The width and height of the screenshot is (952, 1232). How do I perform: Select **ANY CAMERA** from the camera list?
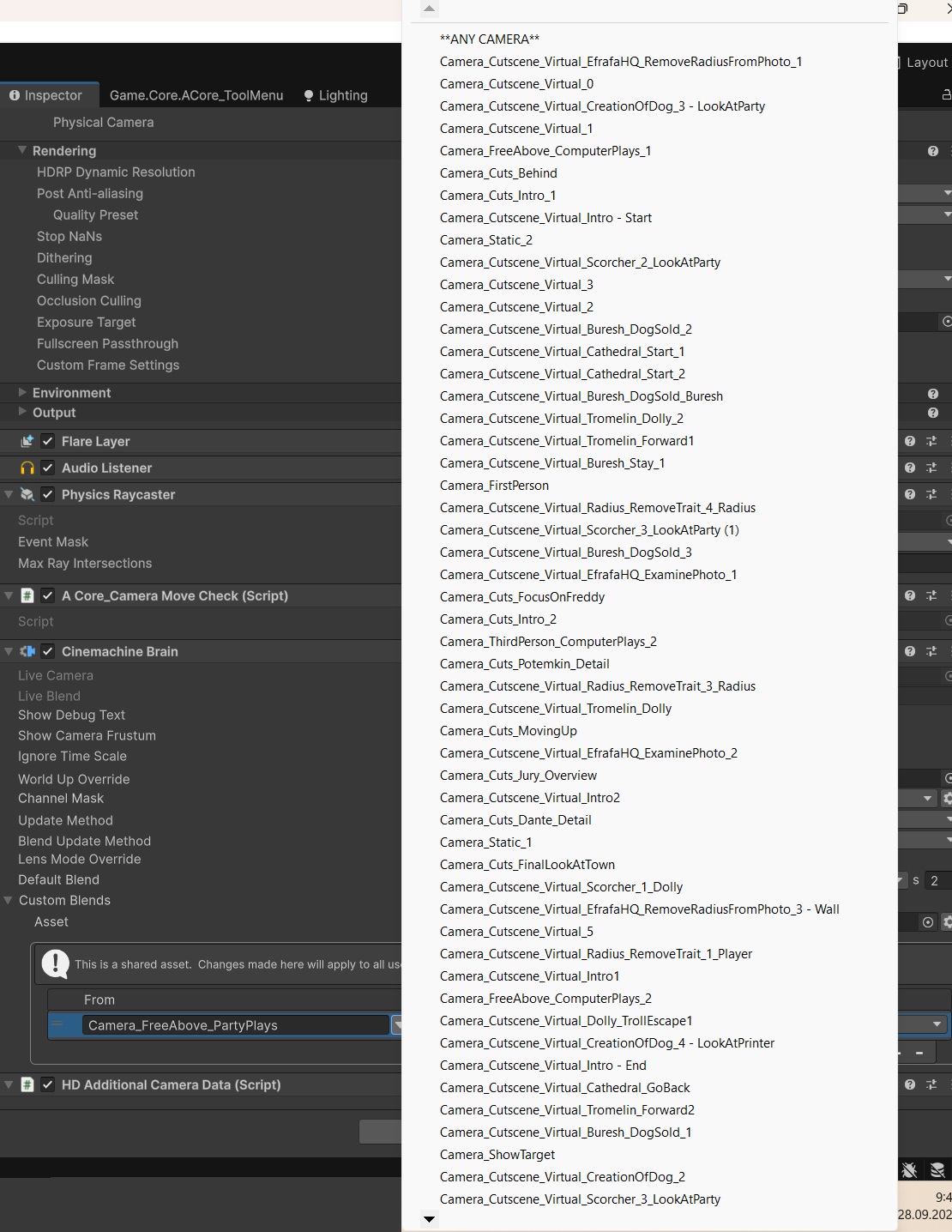(491, 39)
